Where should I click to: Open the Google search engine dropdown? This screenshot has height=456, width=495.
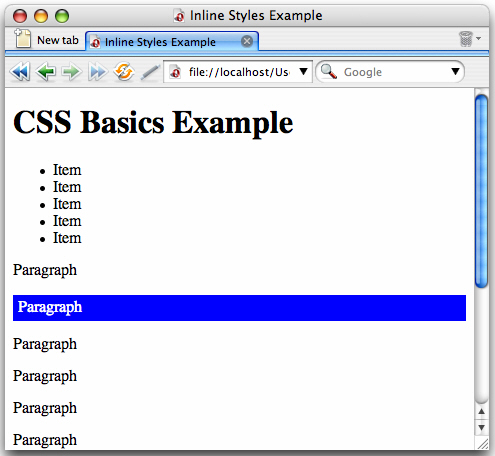455,71
